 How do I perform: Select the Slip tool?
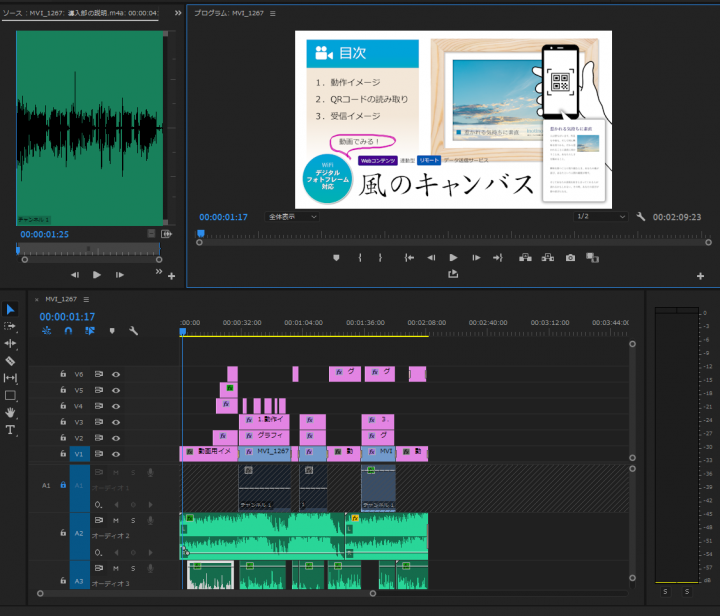coord(10,378)
